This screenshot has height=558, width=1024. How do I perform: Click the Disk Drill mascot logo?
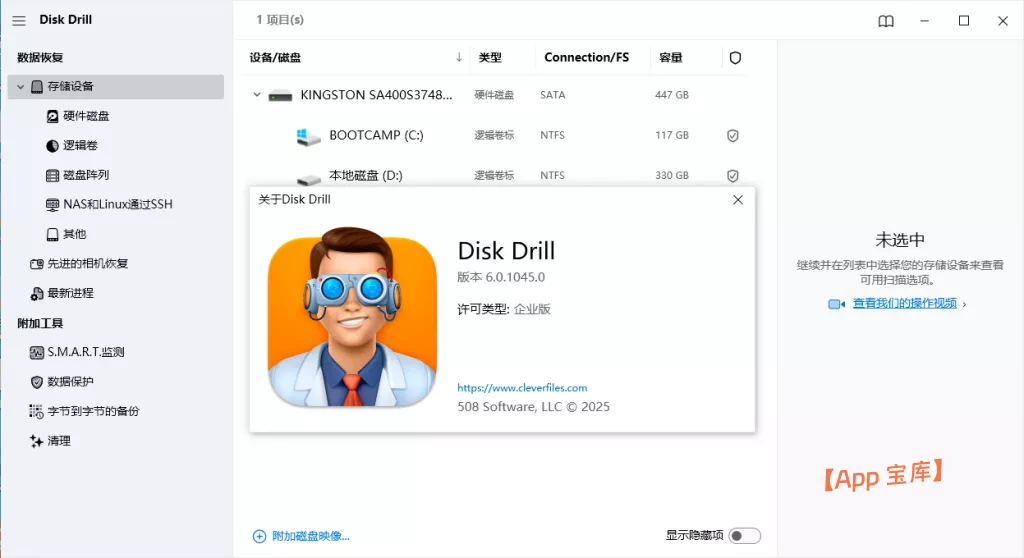click(x=352, y=317)
